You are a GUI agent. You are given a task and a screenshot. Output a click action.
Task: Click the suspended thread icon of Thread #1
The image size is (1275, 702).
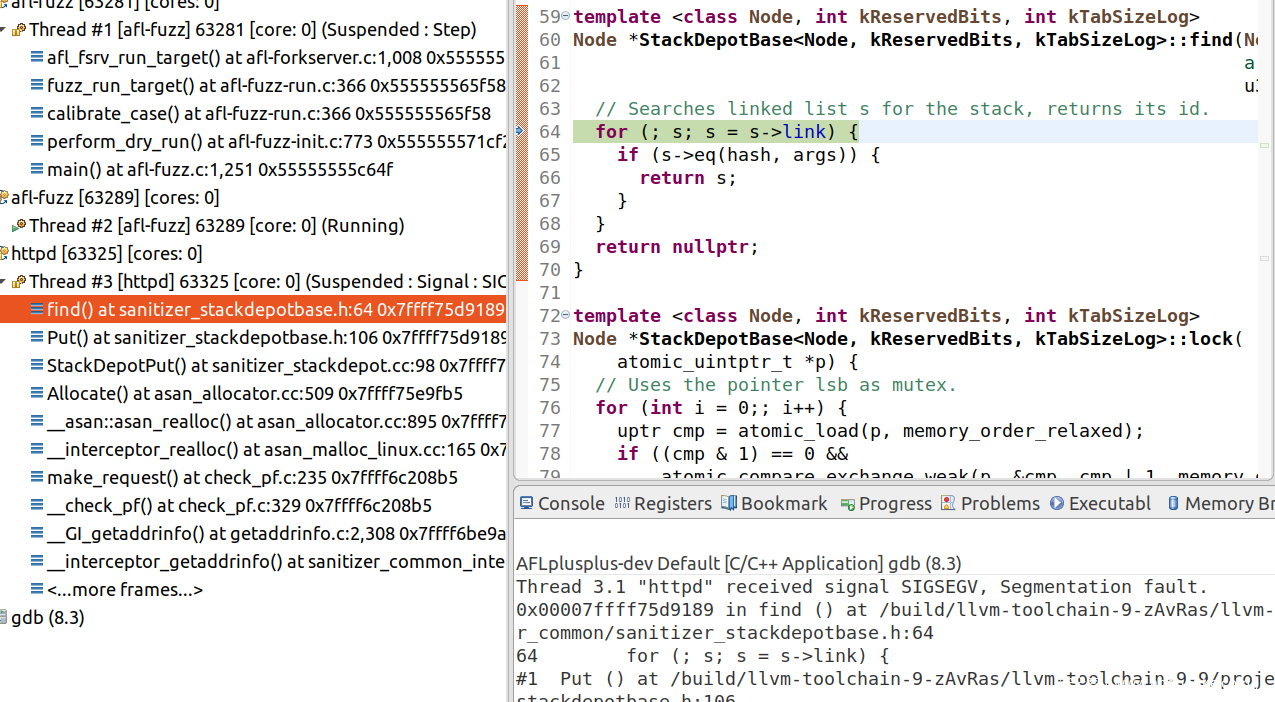click(19, 30)
